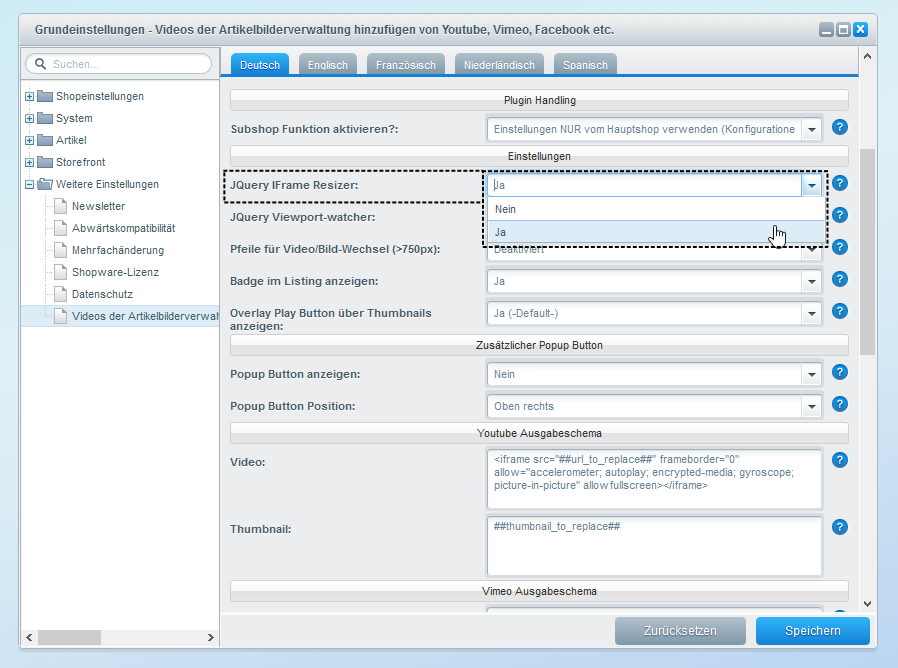The image size is (898, 668).
Task: Expand the Storefront tree node
Action: (x=29, y=162)
